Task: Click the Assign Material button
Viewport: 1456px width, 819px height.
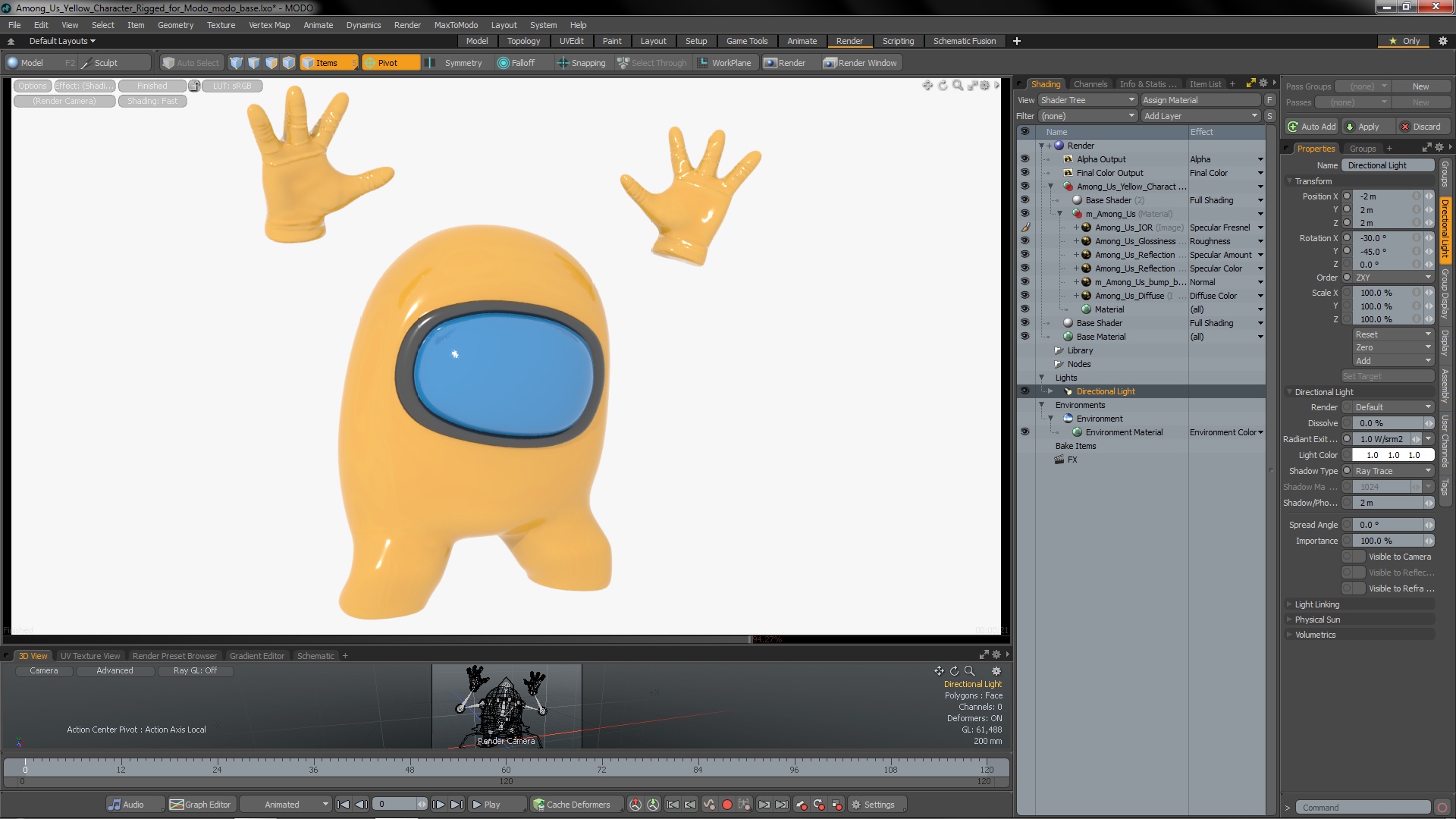Action: [x=1201, y=100]
